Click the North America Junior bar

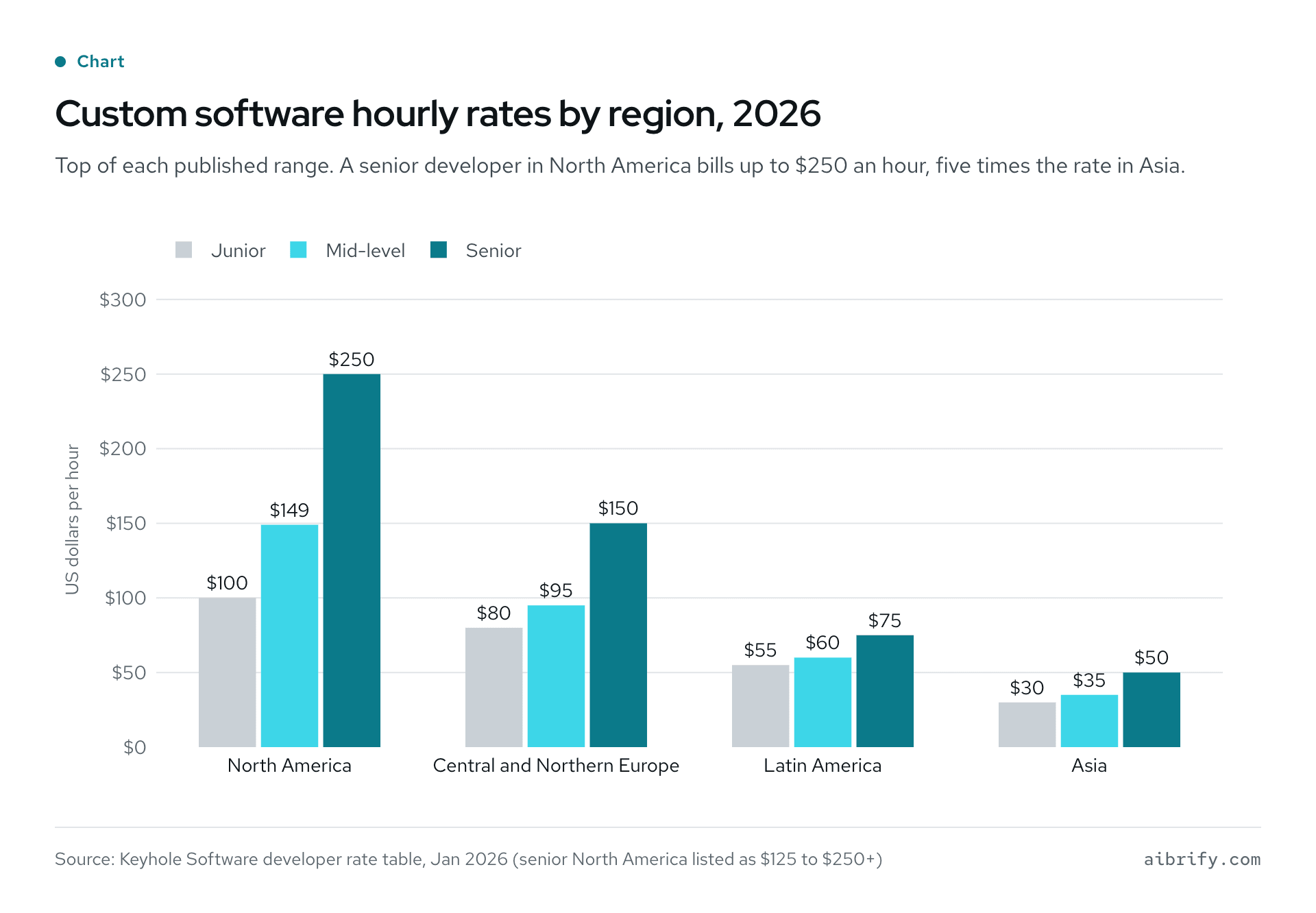tap(228, 672)
